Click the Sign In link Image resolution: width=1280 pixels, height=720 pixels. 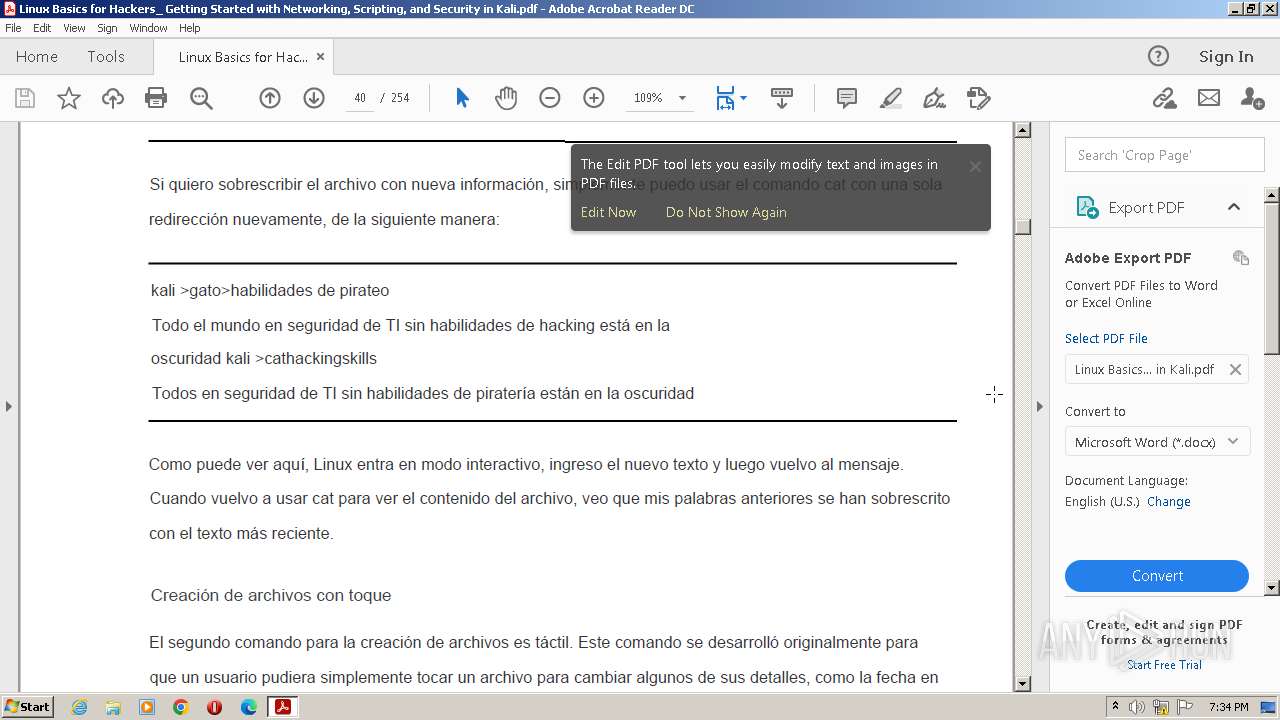coord(1226,57)
